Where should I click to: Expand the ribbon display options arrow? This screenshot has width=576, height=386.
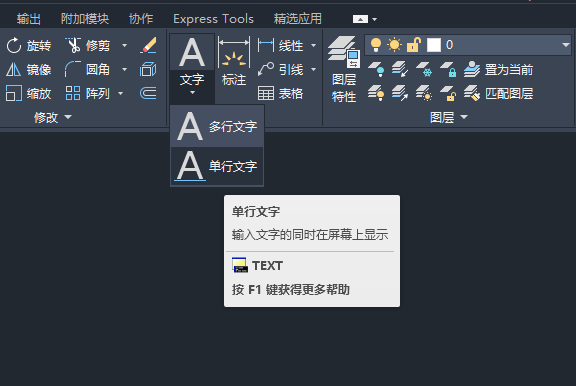click(x=374, y=19)
